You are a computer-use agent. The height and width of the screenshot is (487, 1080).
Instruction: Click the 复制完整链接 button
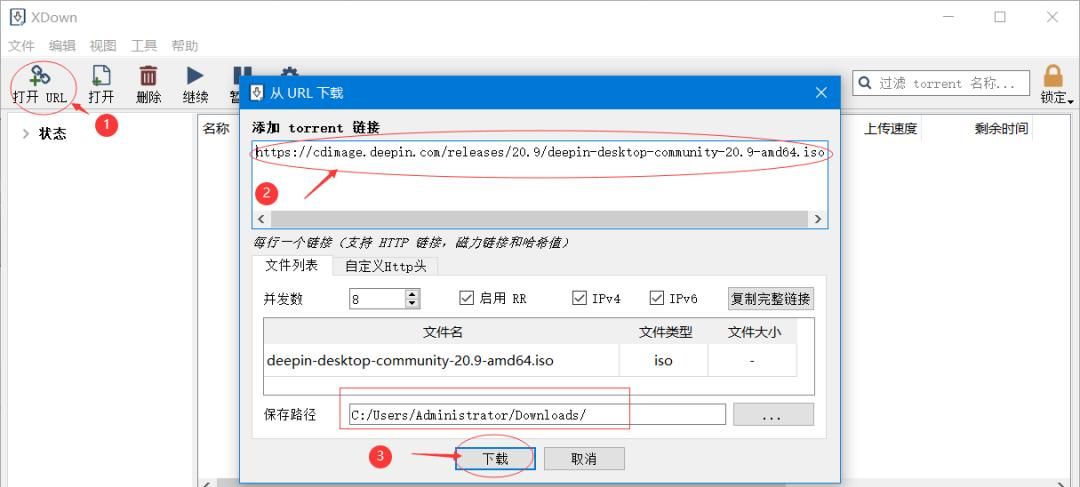click(771, 298)
